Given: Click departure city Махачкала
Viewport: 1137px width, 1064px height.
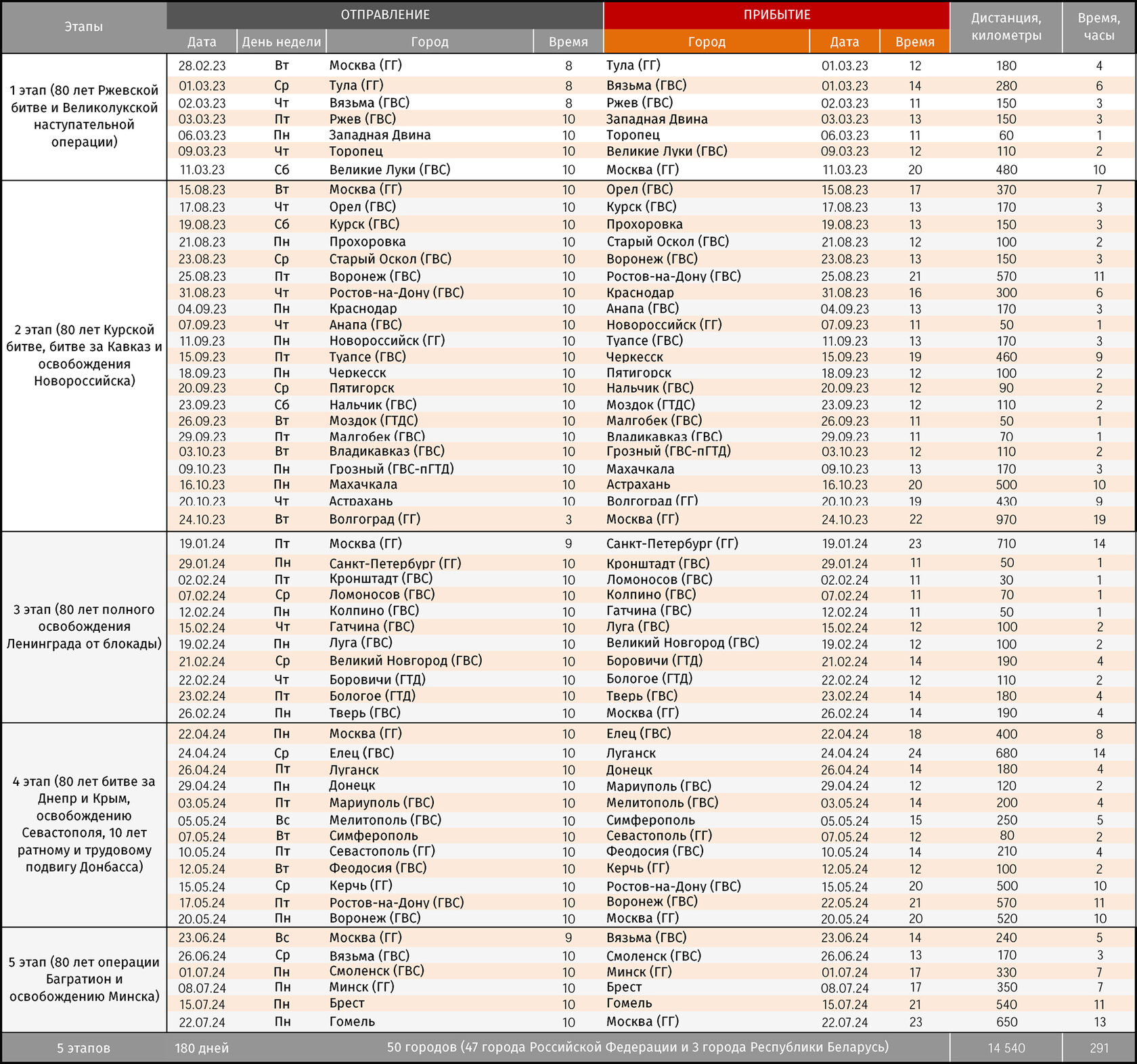Looking at the screenshot, I should click(x=363, y=485).
